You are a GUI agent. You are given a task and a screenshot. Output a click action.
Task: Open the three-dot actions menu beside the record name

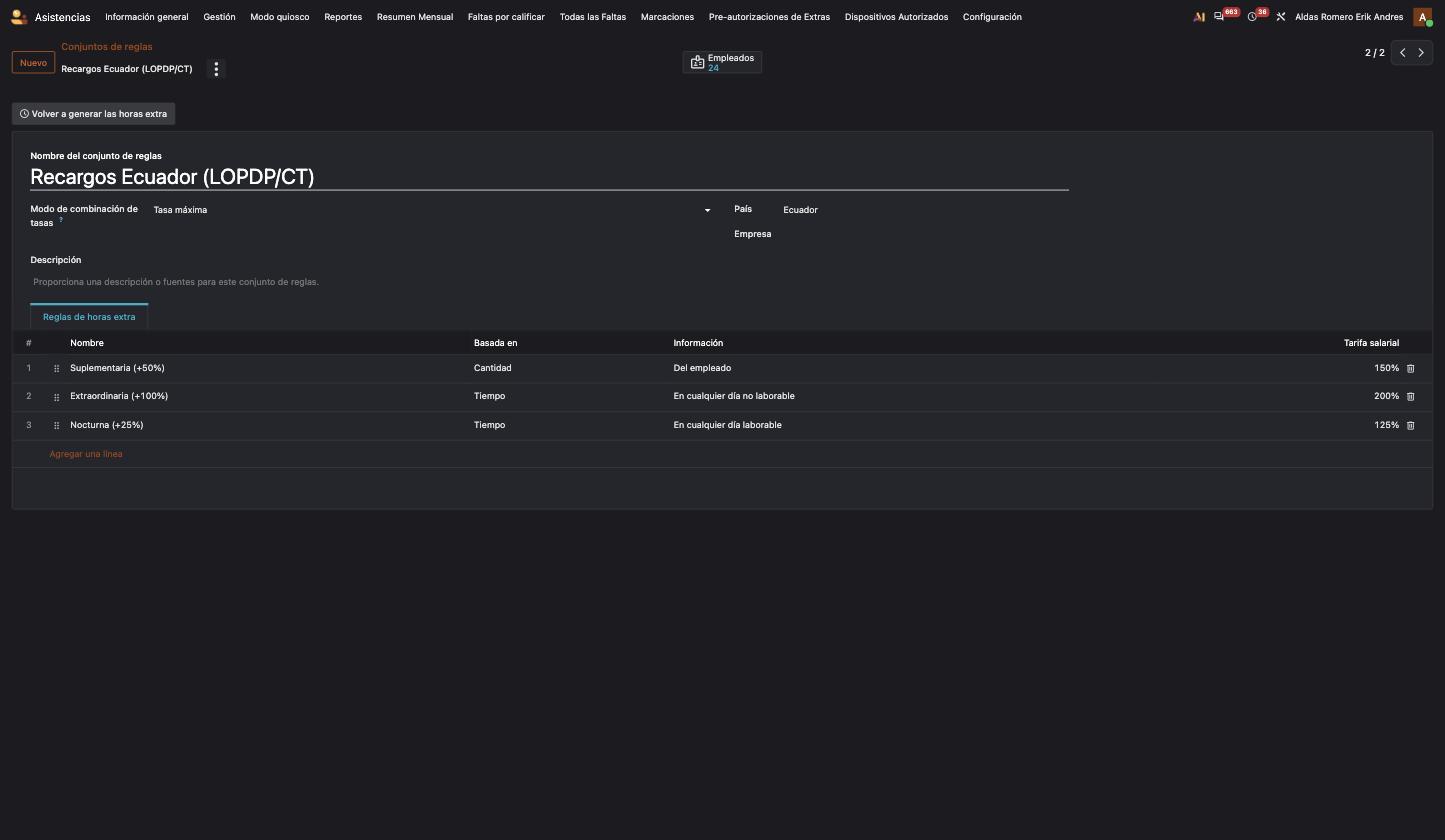pos(216,69)
